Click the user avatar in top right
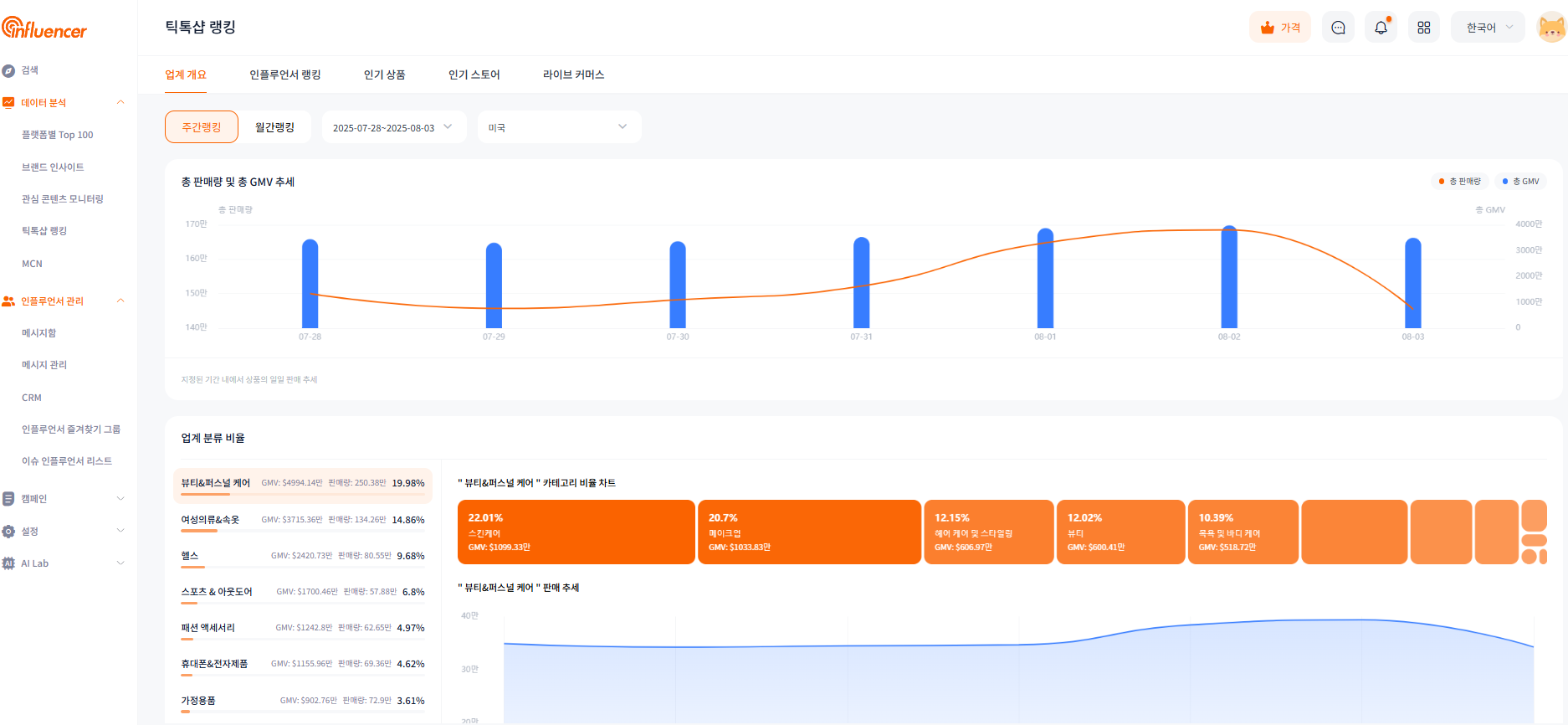 pos(1551,28)
